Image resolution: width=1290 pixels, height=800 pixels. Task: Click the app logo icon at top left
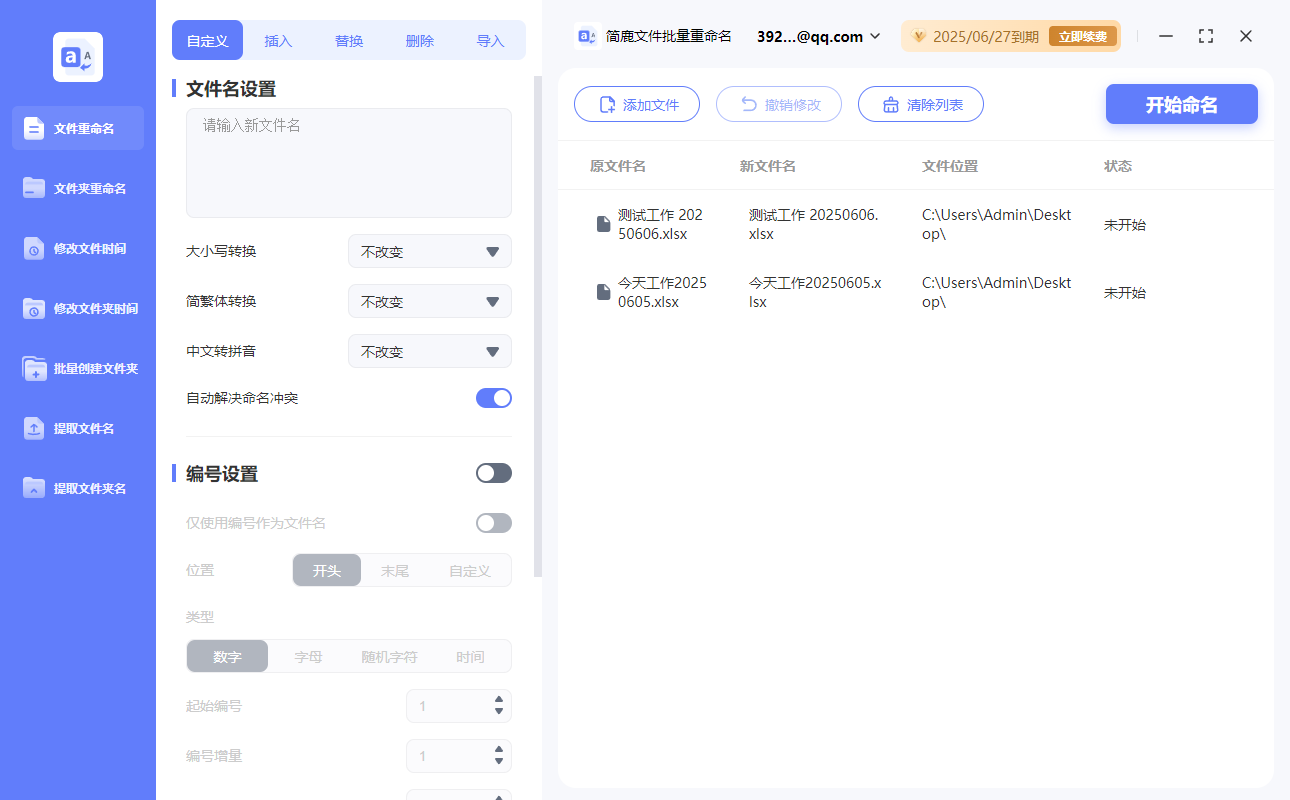click(x=77, y=56)
